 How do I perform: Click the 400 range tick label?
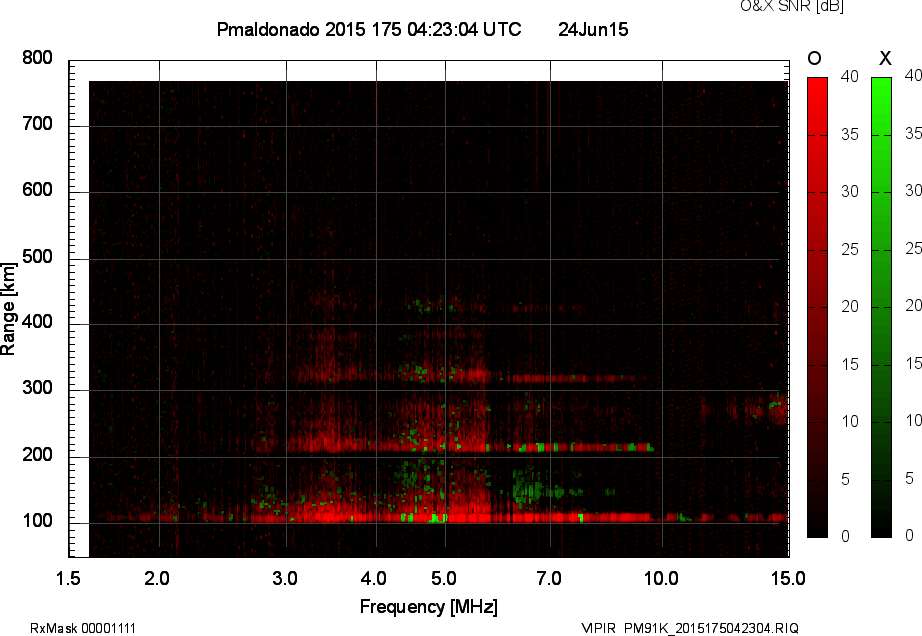(38, 322)
